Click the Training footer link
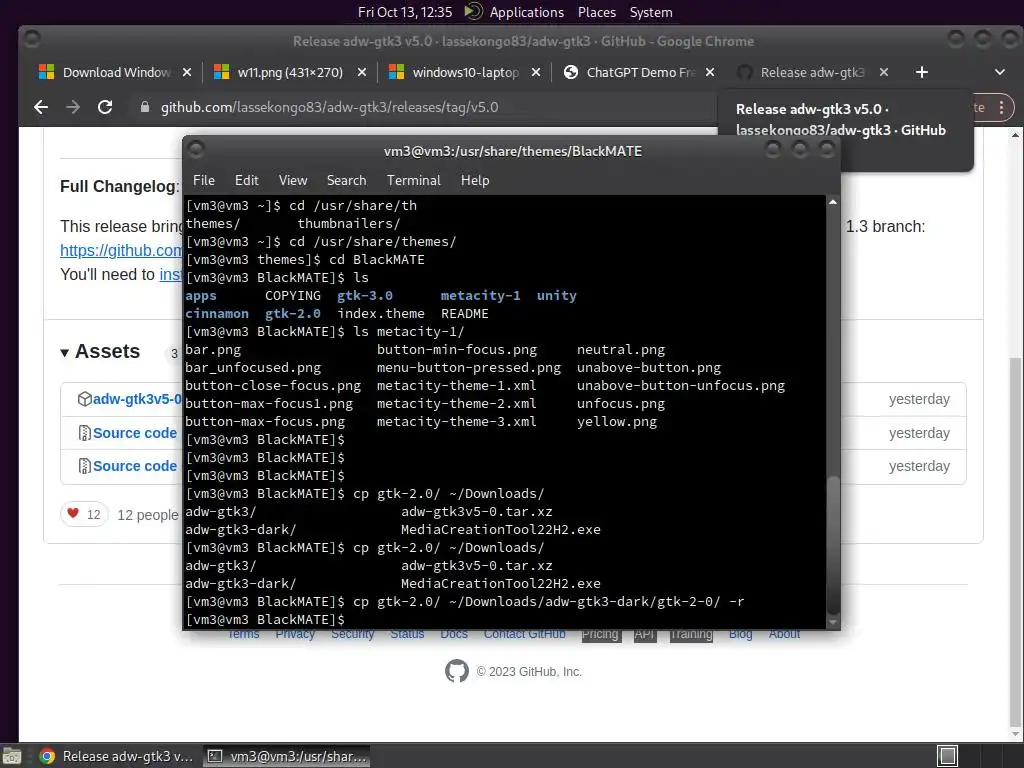Screen dimensions: 1024x768 point(691,634)
